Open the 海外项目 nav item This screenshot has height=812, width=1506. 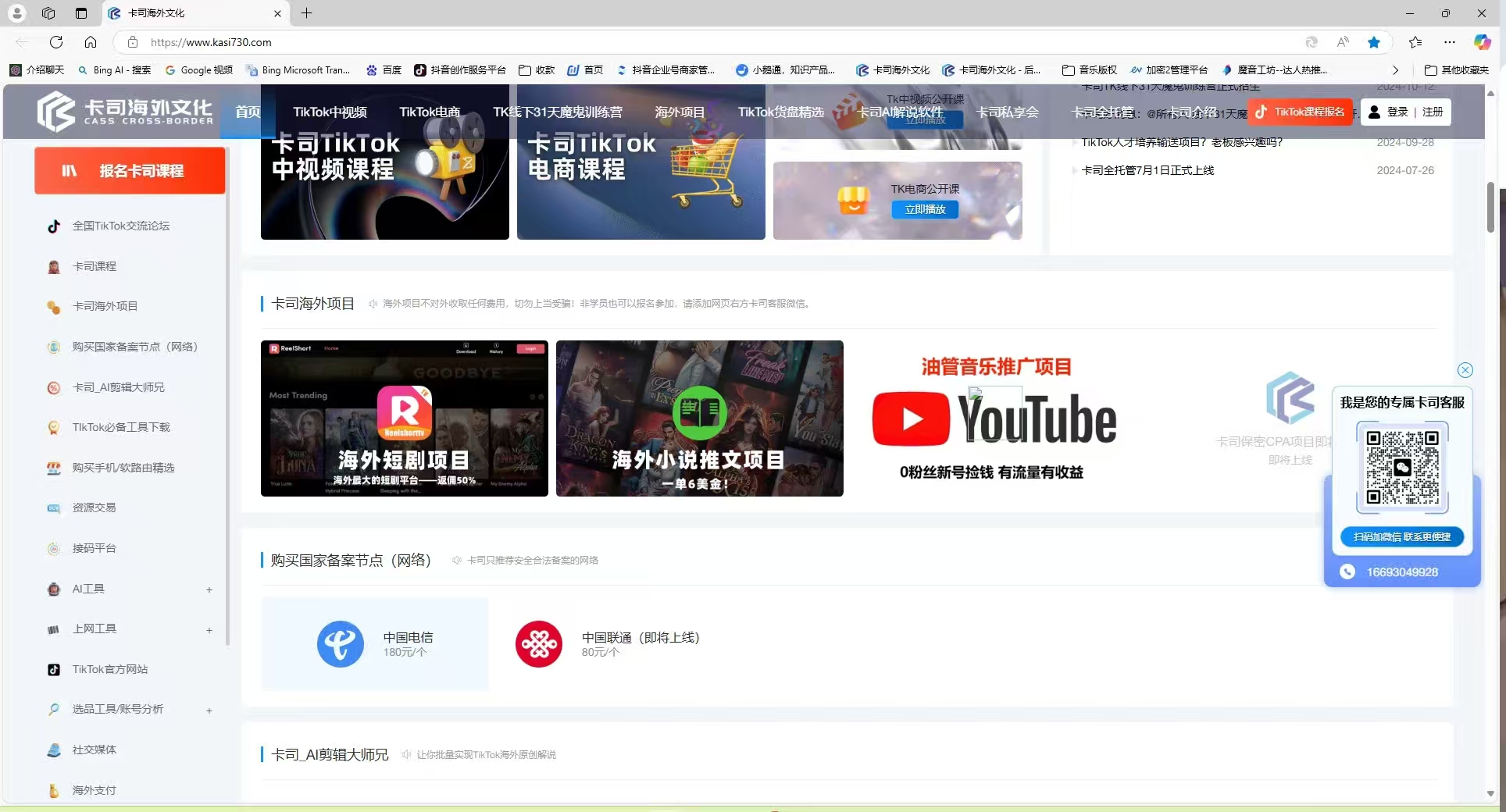click(x=680, y=112)
